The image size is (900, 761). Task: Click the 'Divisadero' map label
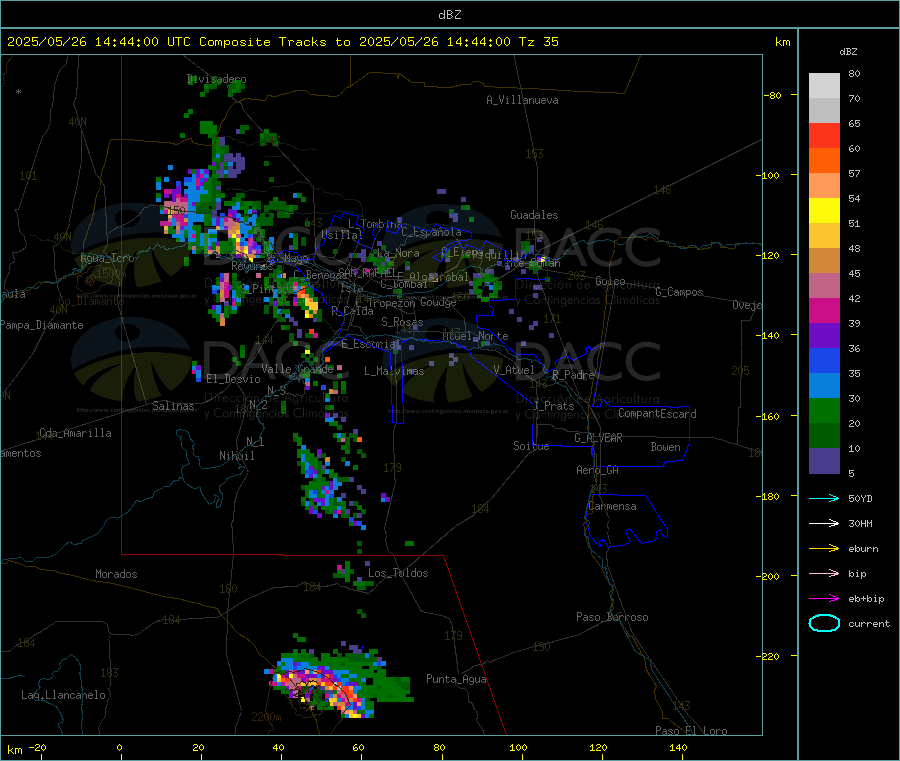coord(216,79)
